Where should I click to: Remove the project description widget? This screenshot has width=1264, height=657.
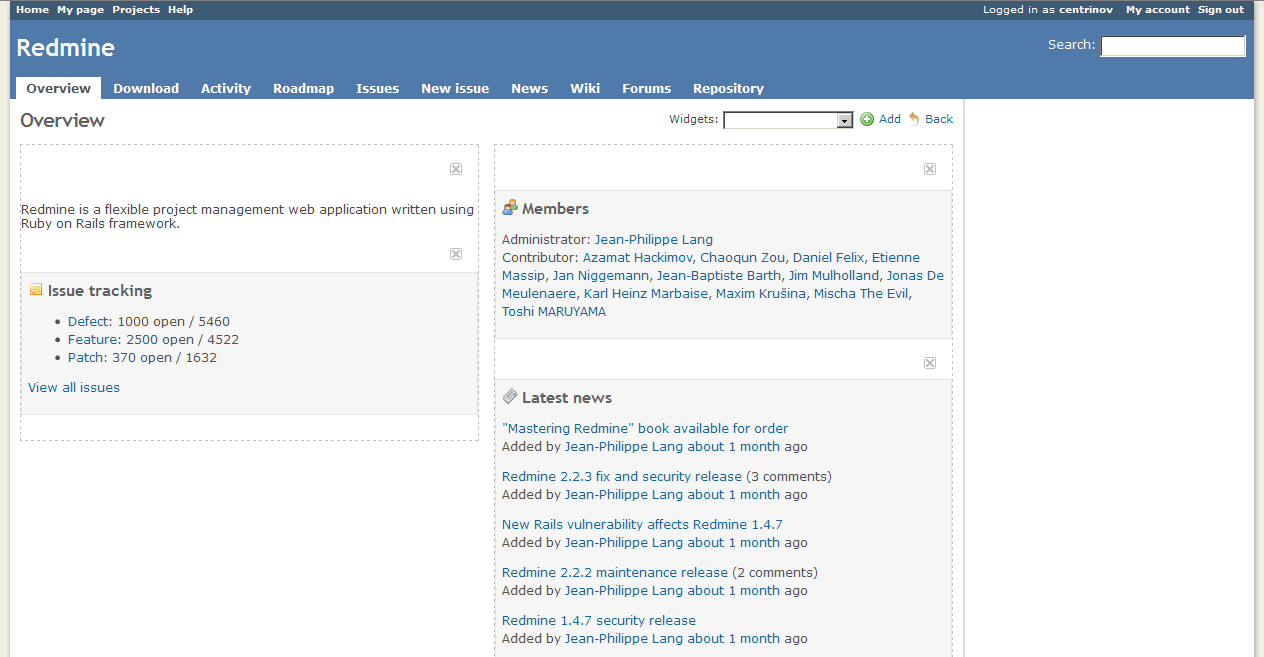pos(456,169)
